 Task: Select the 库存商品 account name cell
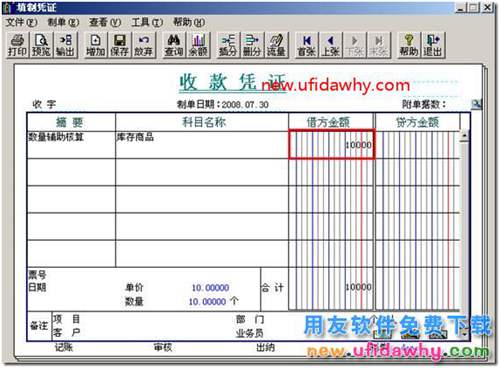click(x=202, y=145)
